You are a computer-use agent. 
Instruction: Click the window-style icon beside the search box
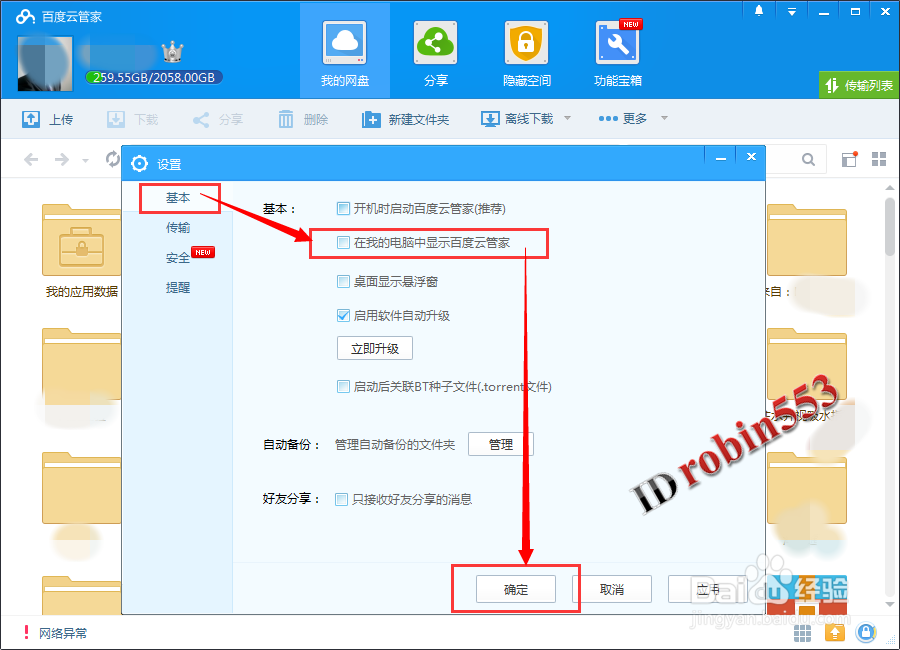tap(849, 159)
